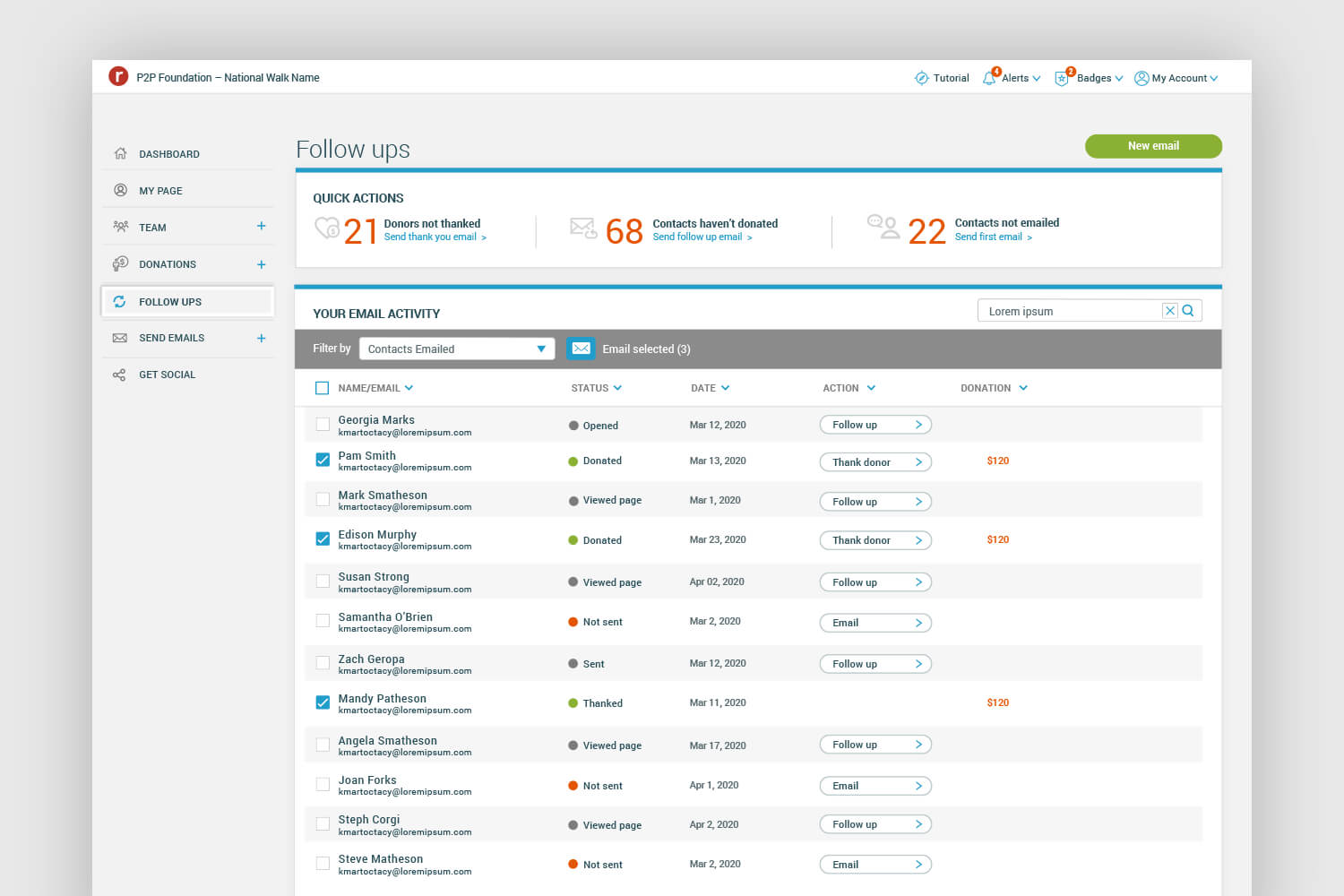
Task: Click the Tutorial compass icon
Action: [921, 78]
